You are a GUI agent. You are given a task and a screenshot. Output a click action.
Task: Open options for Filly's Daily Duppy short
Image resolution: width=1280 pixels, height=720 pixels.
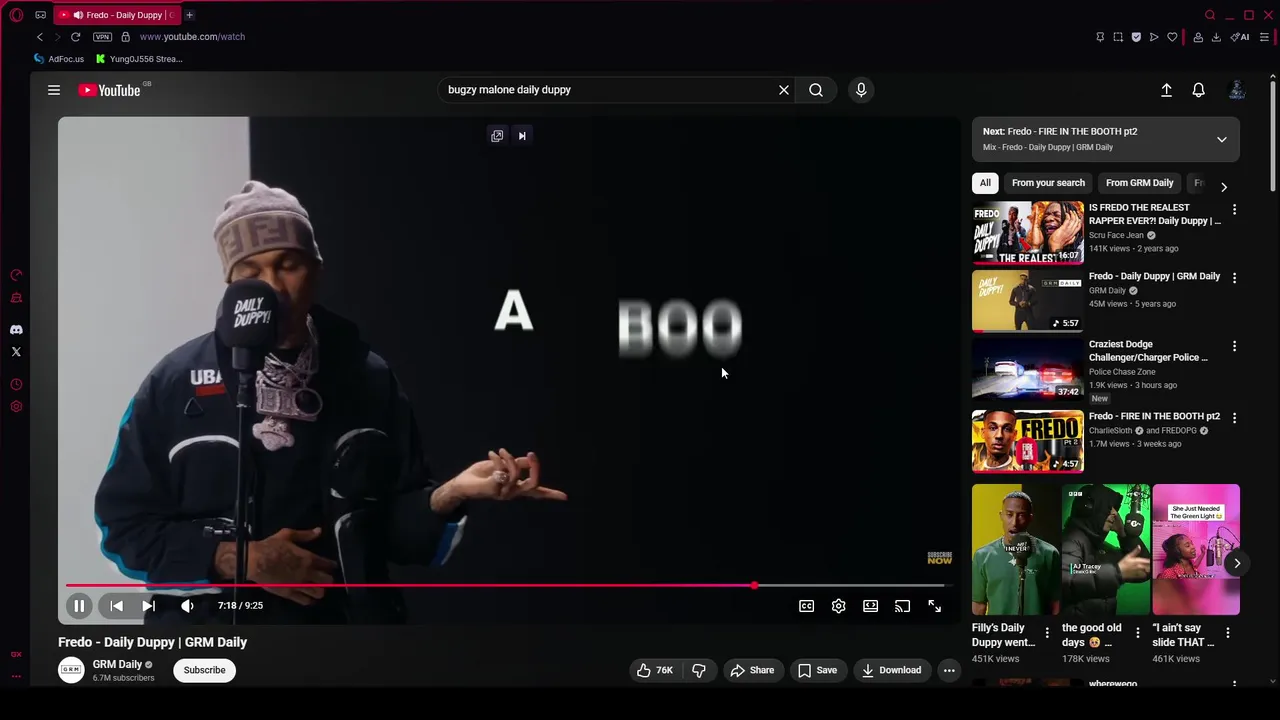[x=1047, y=633]
